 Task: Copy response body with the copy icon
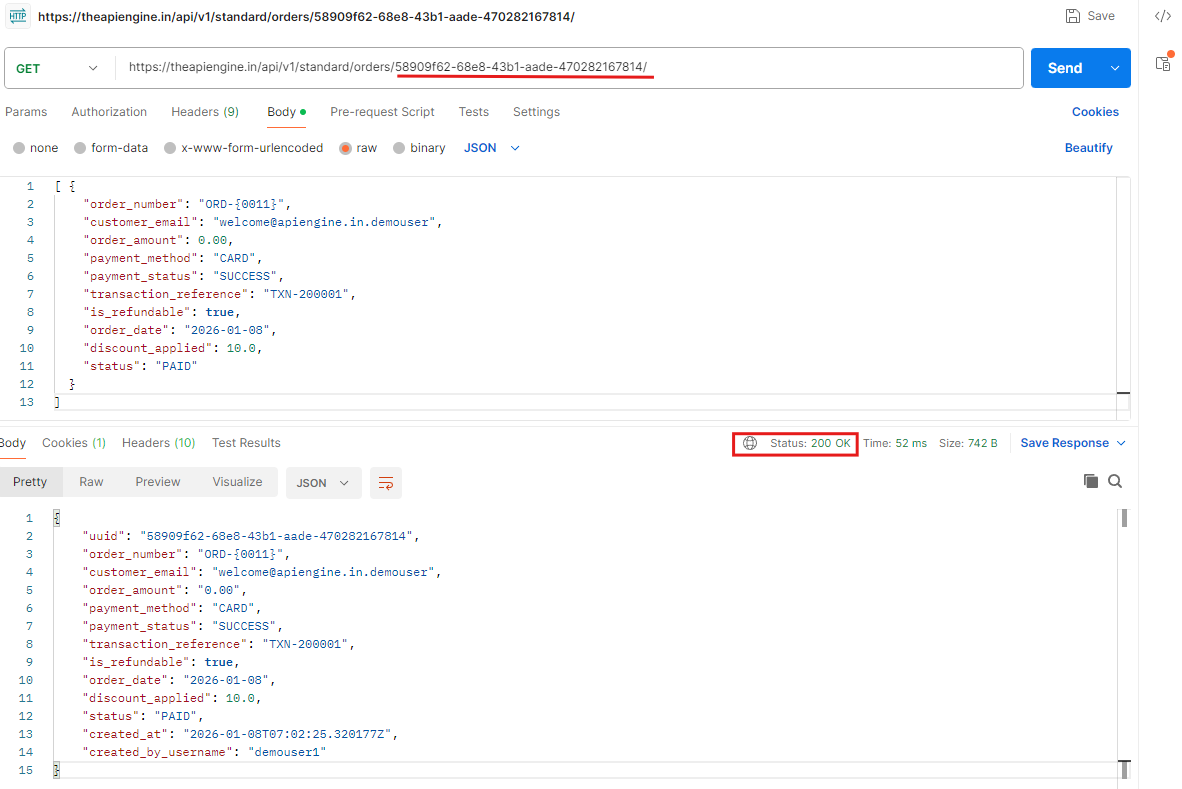click(x=1091, y=481)
